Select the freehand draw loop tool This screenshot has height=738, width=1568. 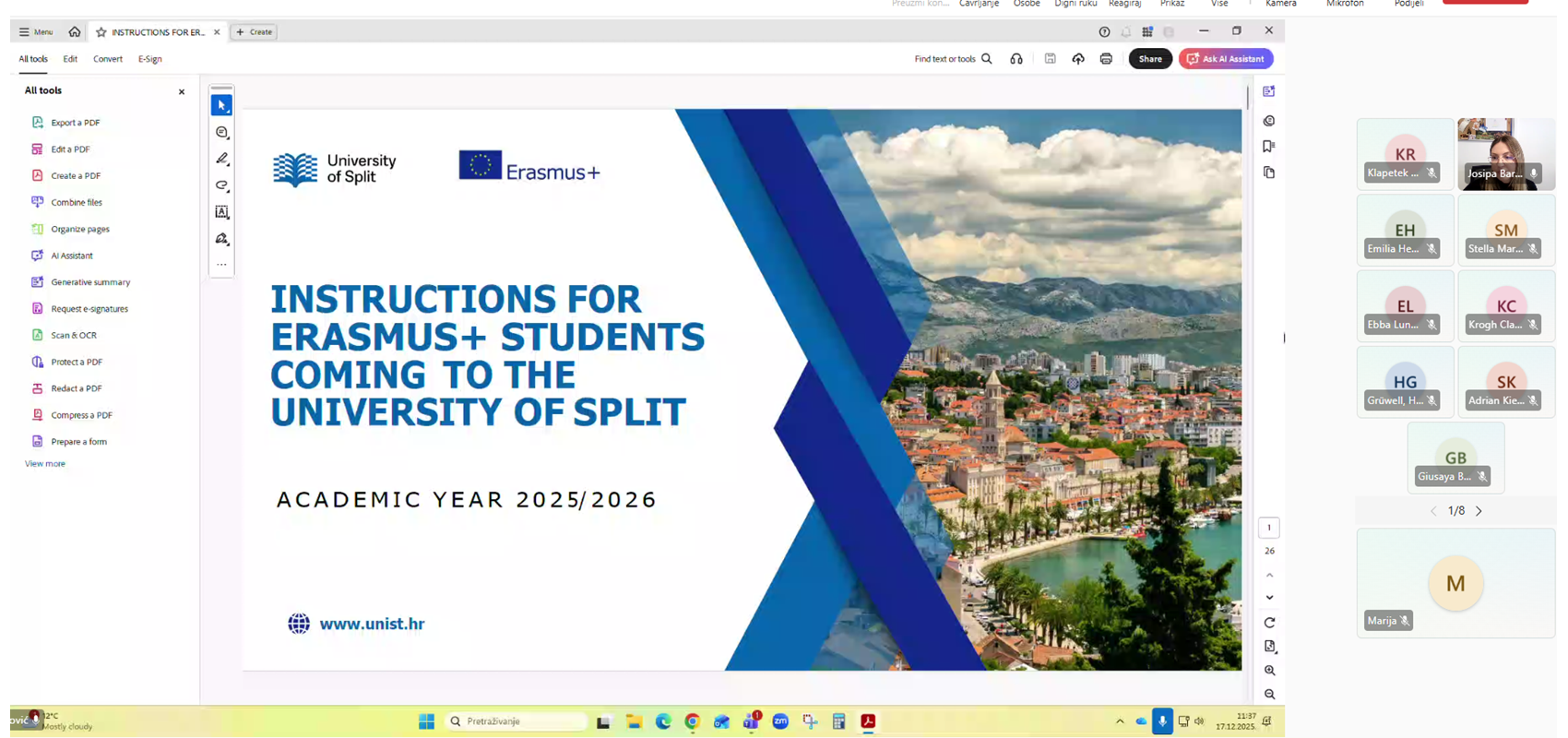point(221,185)
